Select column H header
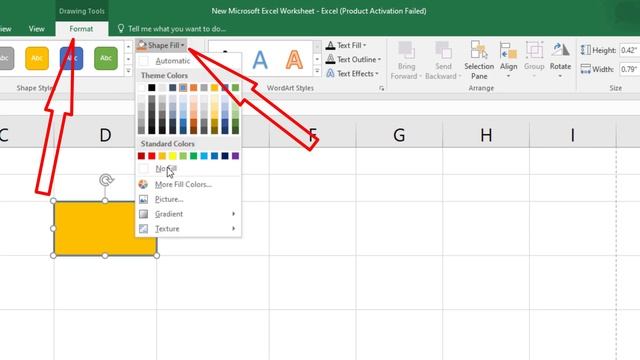The width and height of the screenshot is (640, 360). coord(486,135)
